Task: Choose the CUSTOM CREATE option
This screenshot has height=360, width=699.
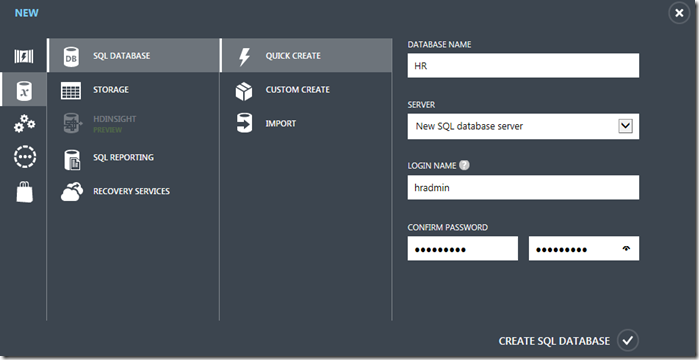Action: tap(306, 90)
